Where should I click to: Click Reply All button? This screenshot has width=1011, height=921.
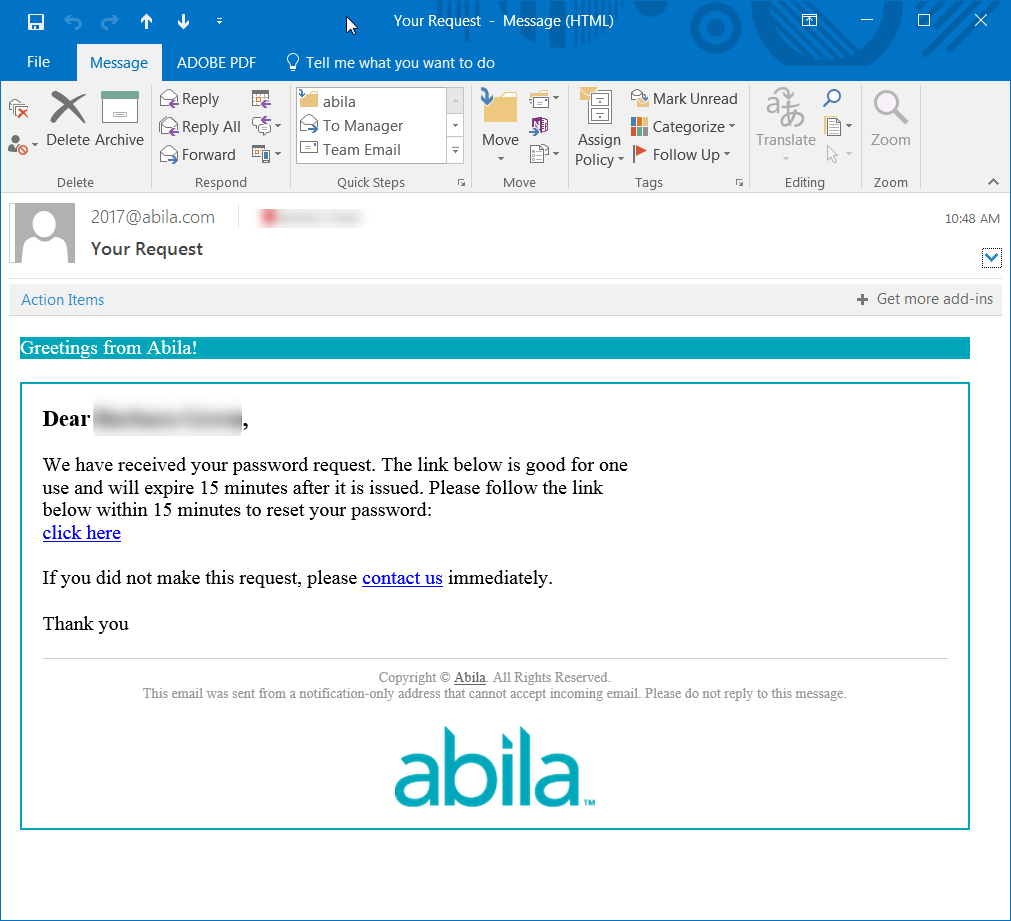pos(200,126)
